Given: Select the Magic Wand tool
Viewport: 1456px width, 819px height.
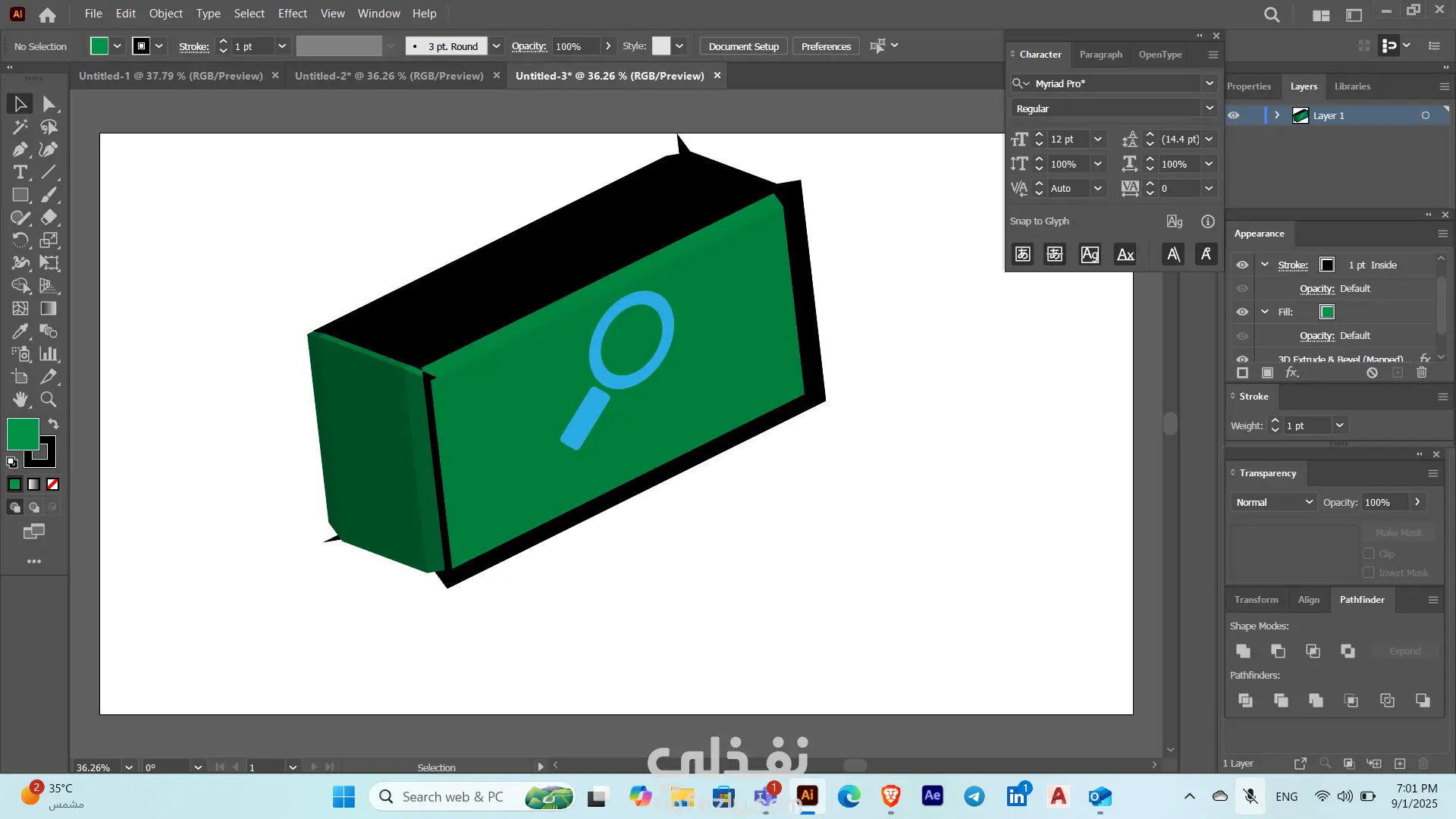Looking at the screenshot, I should 20,127.
